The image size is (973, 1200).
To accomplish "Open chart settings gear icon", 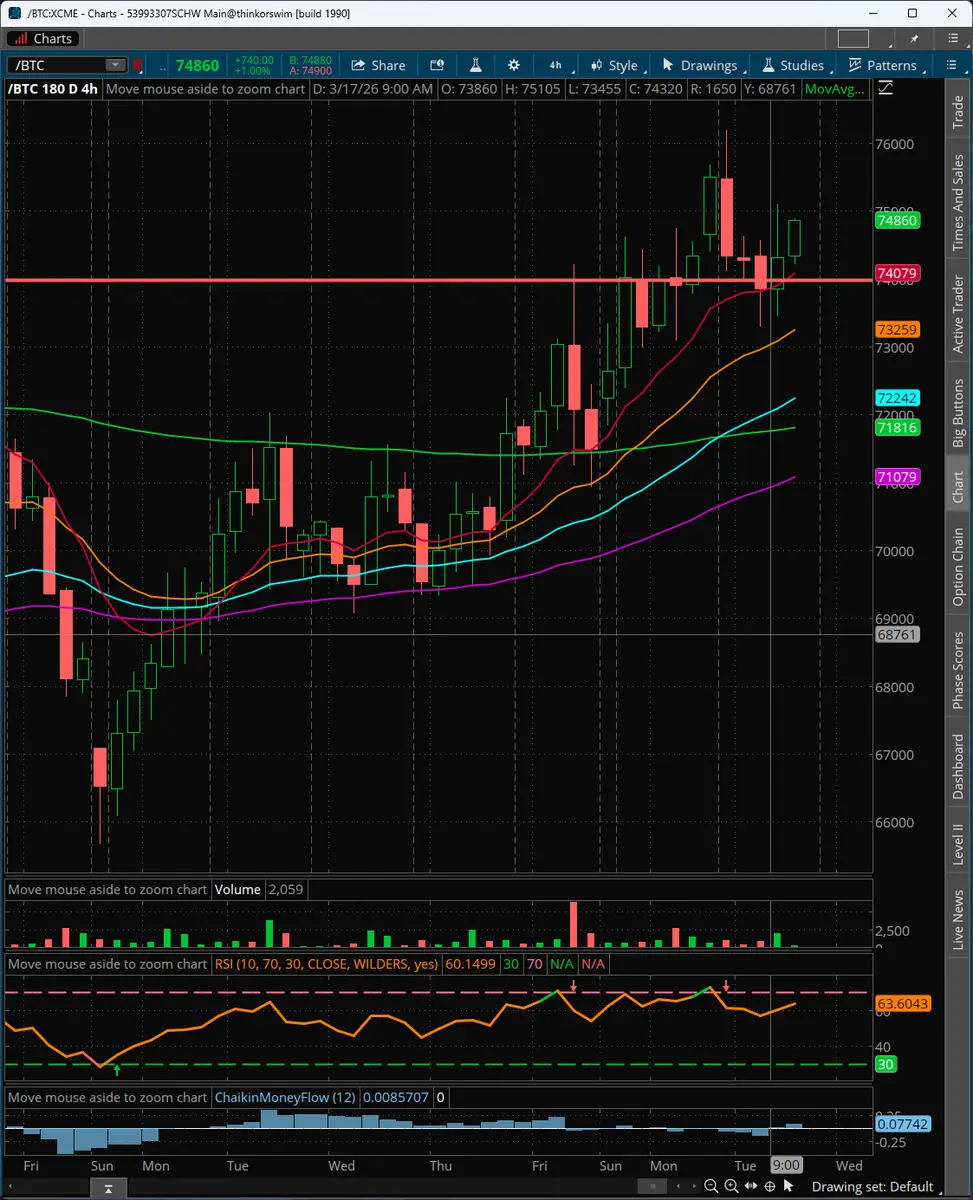I will coord(514,65).
